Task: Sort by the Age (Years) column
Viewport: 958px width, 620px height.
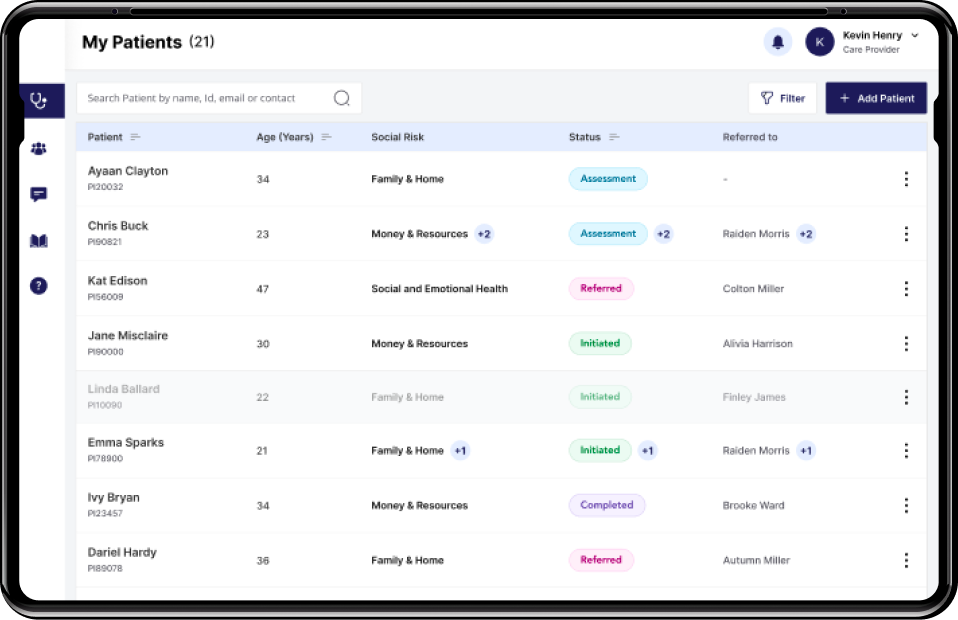Action: coord(326,137)
